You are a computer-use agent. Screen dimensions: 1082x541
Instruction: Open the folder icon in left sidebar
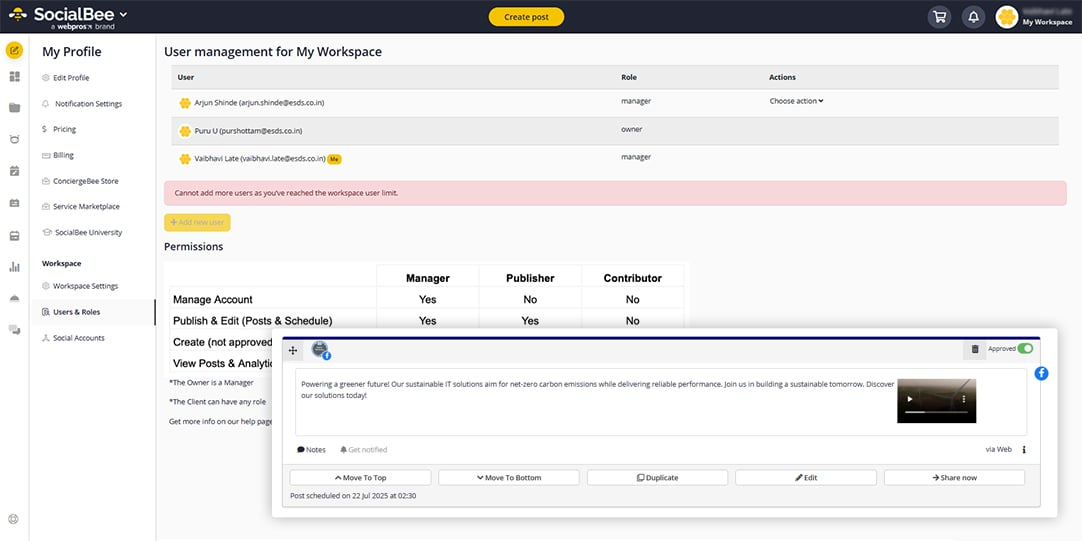(14, 108)
